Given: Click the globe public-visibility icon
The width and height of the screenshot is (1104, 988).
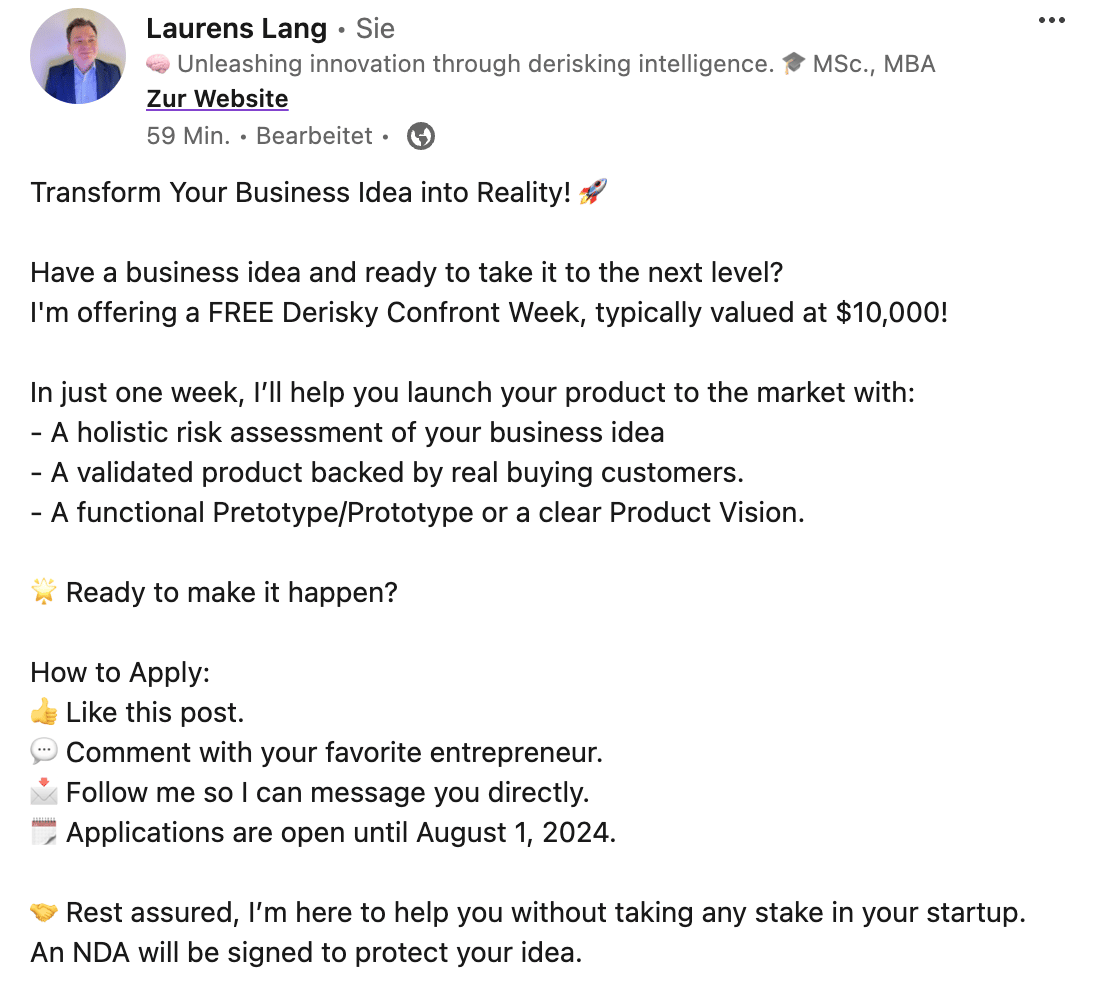Looking at the screenshot, I should [421, 136].
